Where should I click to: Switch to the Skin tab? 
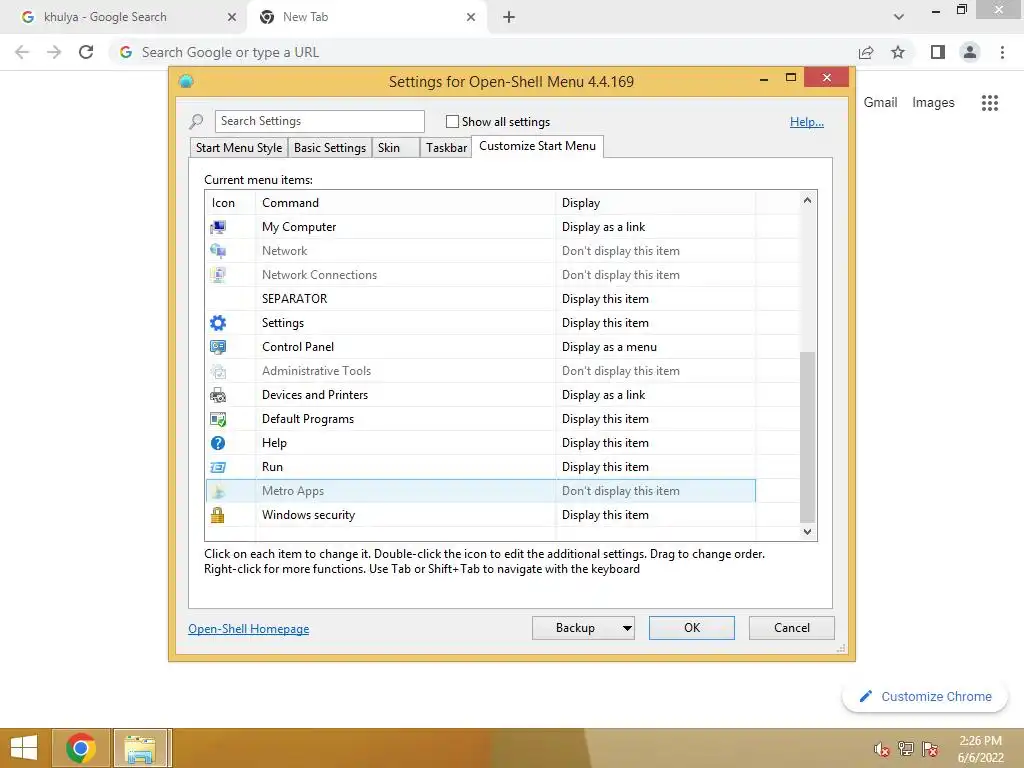coord(395,148)
